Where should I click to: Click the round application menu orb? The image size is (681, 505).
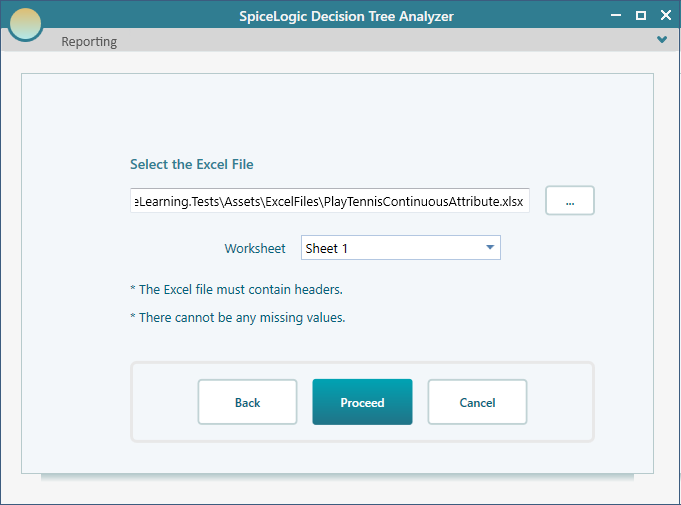coord(25,24)
